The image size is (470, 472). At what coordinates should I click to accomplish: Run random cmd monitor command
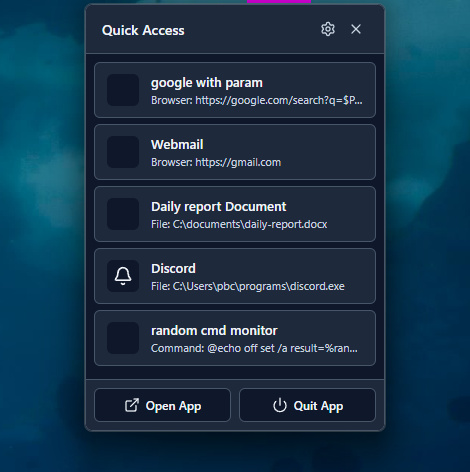[235, 338]
